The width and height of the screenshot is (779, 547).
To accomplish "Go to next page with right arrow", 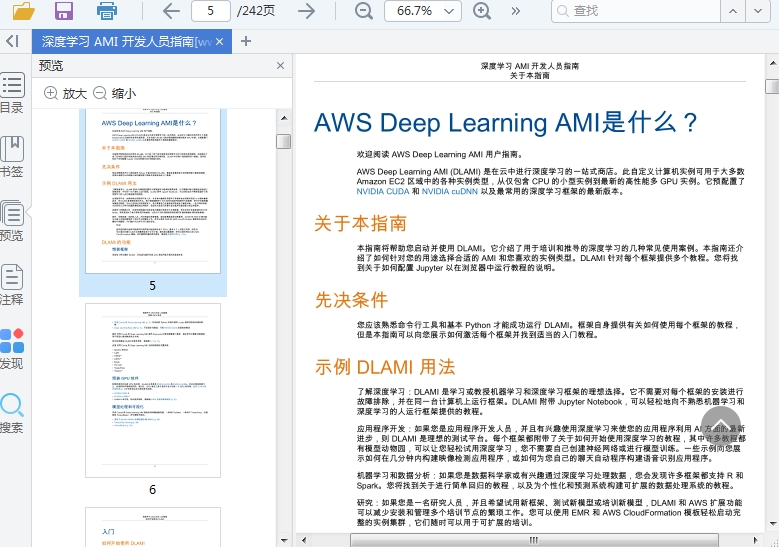I will coord(307,11).
